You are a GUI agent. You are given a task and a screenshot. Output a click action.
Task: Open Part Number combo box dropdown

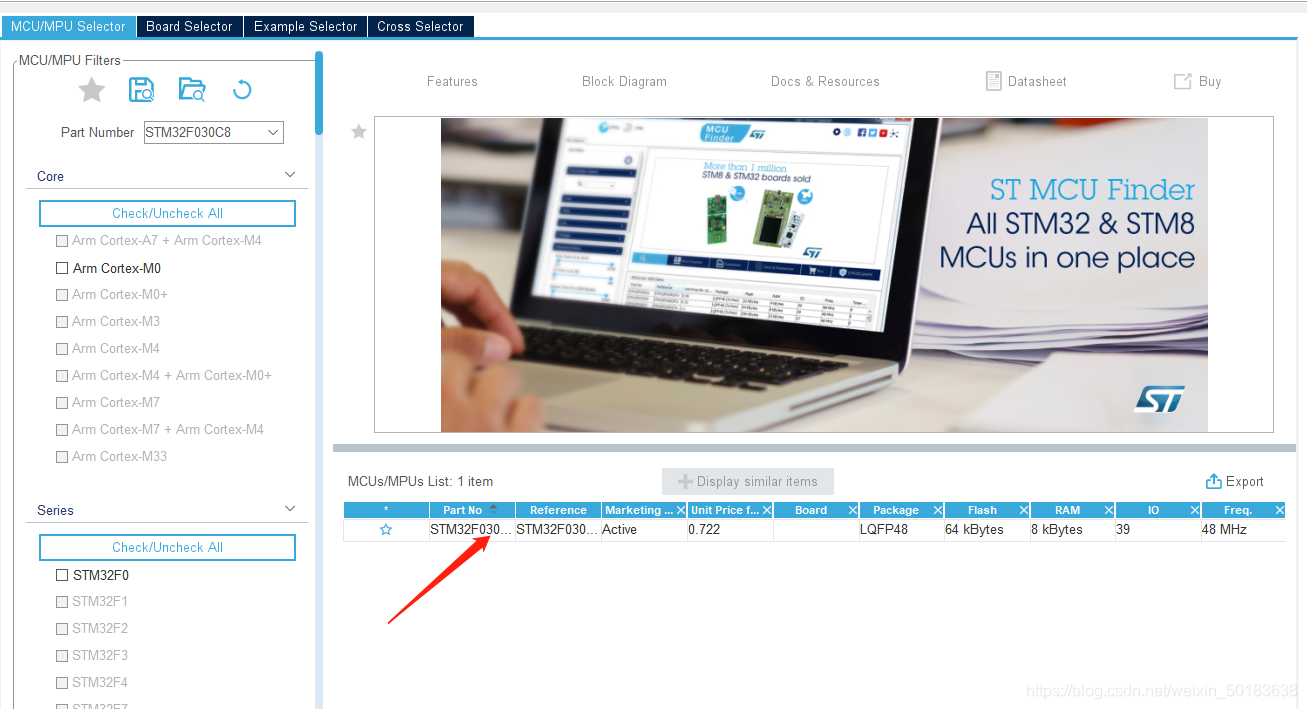point(273,132)
